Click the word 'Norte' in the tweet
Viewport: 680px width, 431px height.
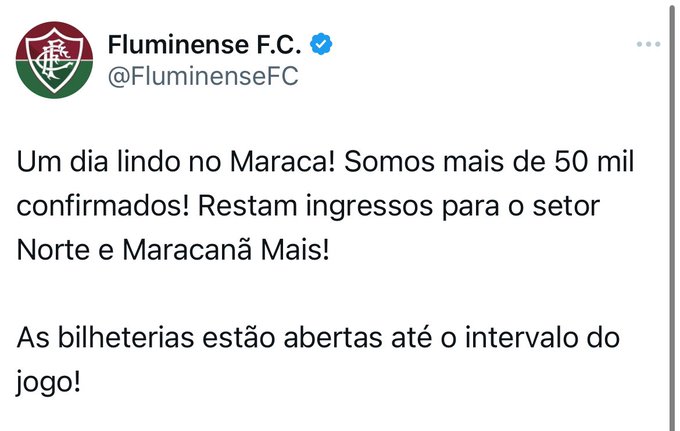click(x=53, y=250)
